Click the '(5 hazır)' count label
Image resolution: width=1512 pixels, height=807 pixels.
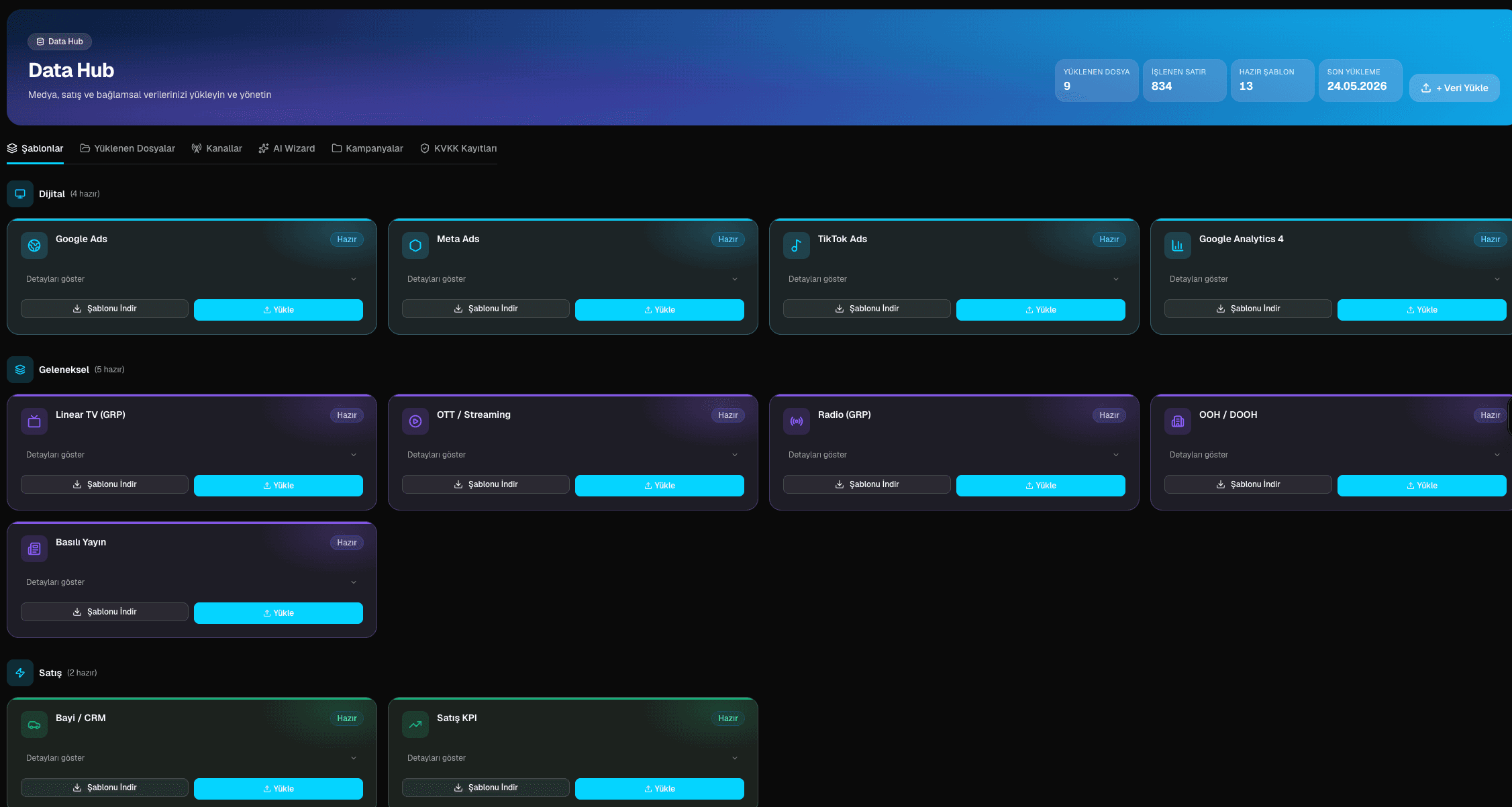click(109, 370)
